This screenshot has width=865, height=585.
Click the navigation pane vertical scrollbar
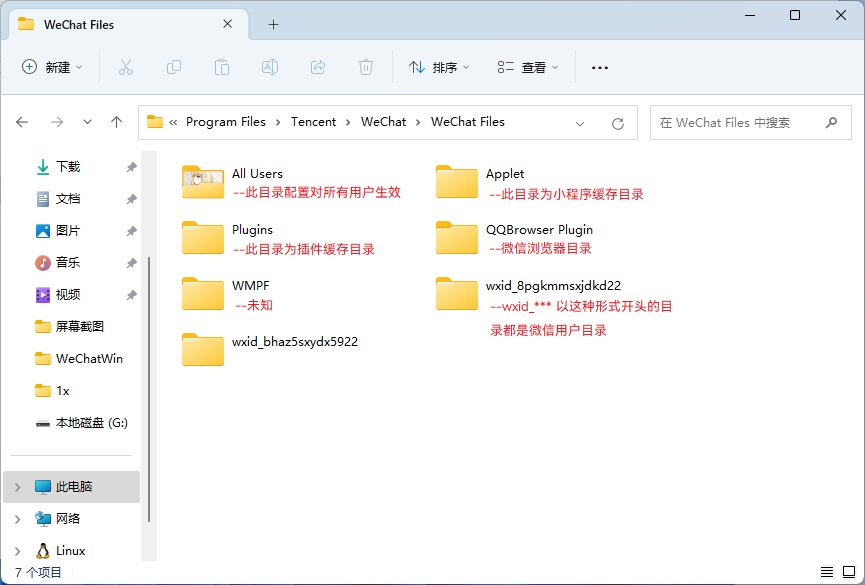[x=149, y=389]
